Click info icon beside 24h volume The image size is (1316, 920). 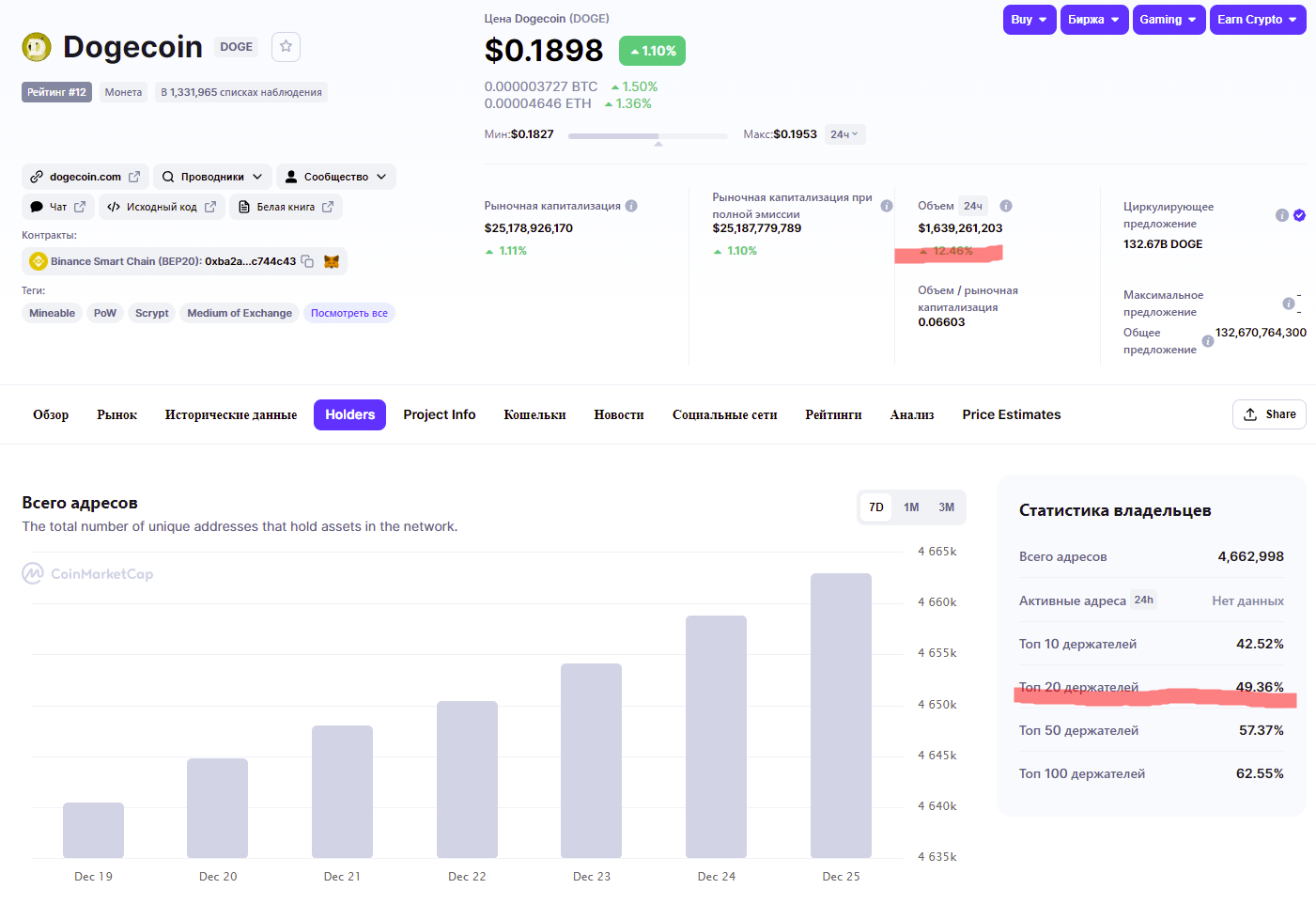[1005, 206]
